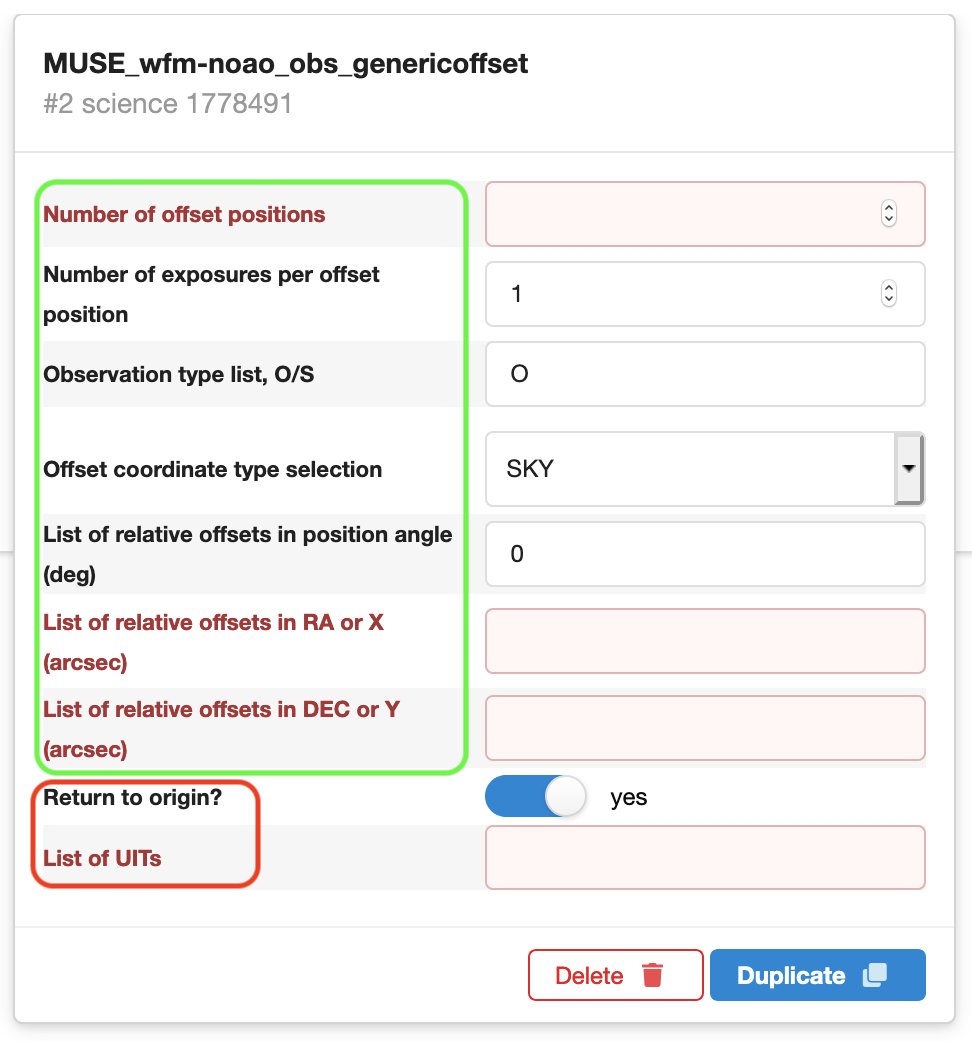Click the #2 science 1778491 subtitle
Screen dimensions: 972x1042
pos(167,104)
